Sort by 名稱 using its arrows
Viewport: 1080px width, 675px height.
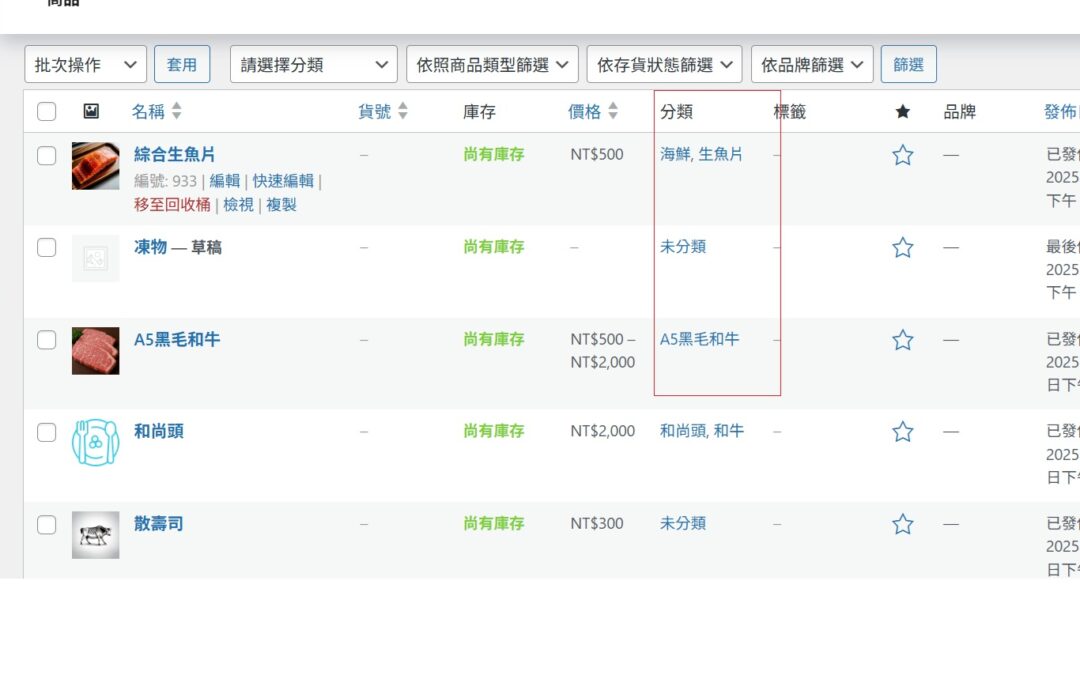pos(176,111)
